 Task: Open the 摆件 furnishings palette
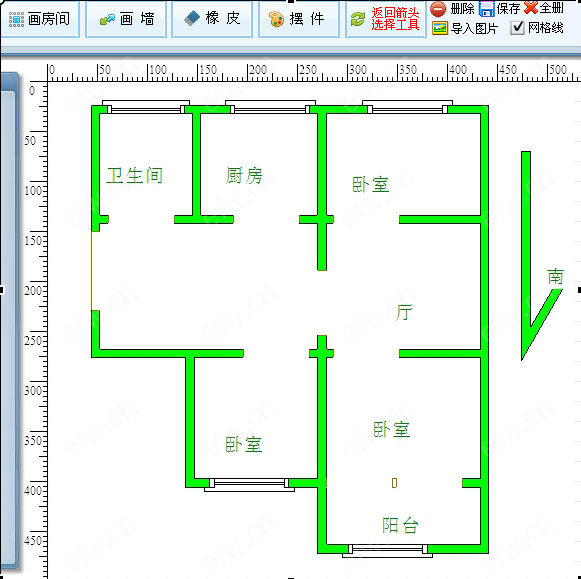(299, 19)
